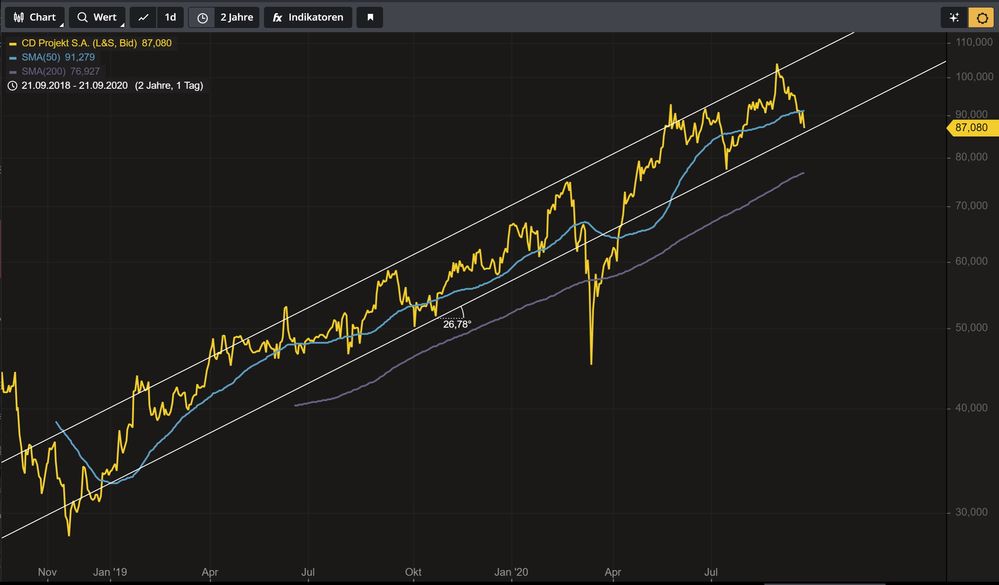Click the 87,080 current price tag
Screen dimensions: 999x585
971,128
